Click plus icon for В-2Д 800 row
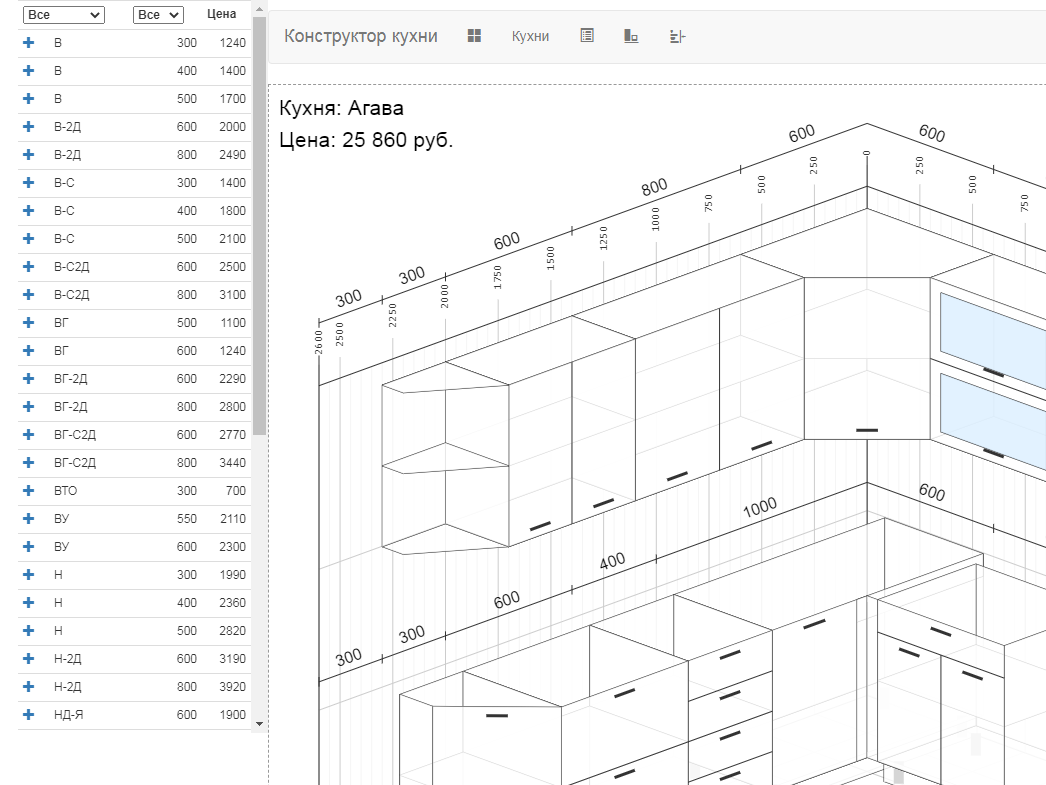This screenshot has width=1046, height=785. coord(28,155)
